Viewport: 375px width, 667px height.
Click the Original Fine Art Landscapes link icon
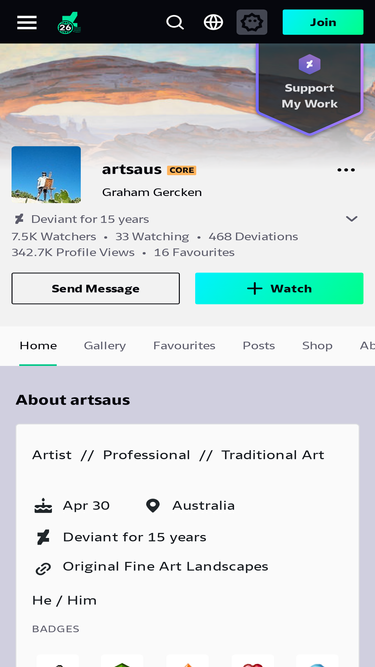[43, 568]
